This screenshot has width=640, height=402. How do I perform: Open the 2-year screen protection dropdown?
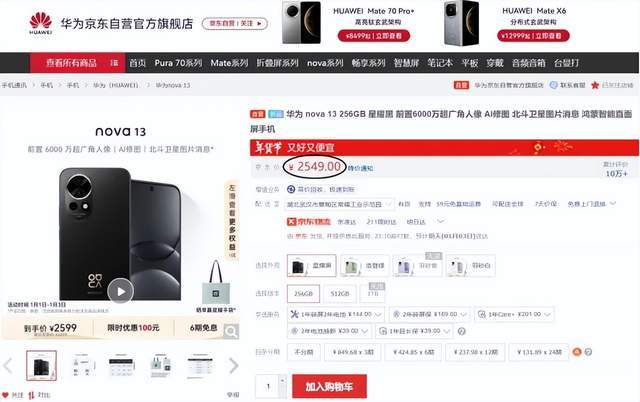click(x=430, y=314)
